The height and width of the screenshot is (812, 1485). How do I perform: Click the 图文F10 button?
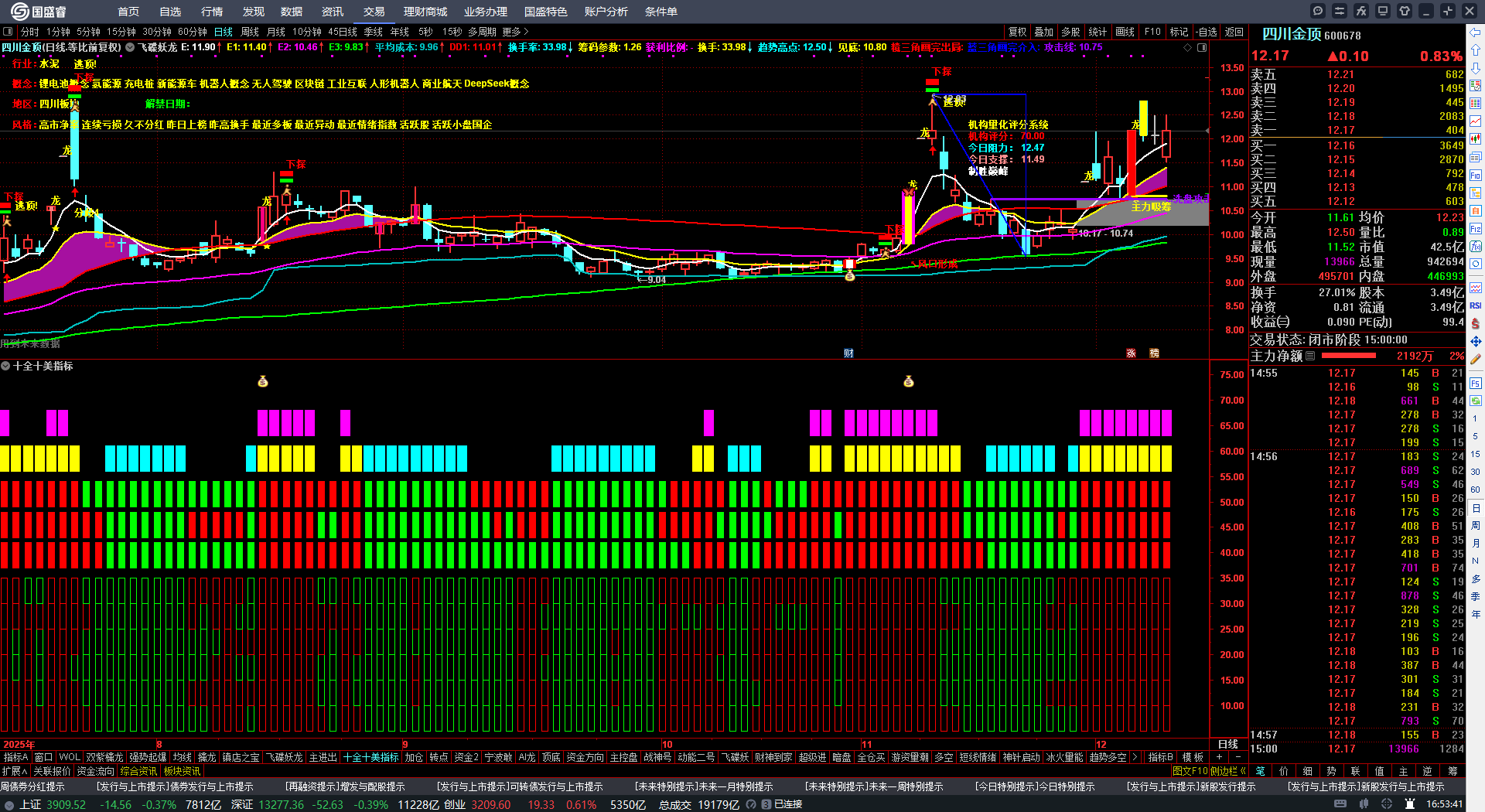pos(1190,771)
